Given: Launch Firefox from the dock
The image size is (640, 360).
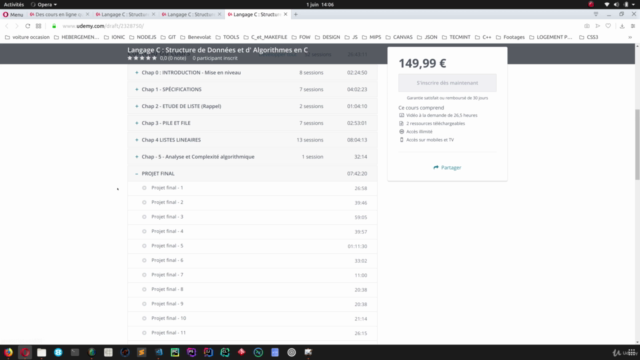Looking at the screenshot, I should pos(8,352).
